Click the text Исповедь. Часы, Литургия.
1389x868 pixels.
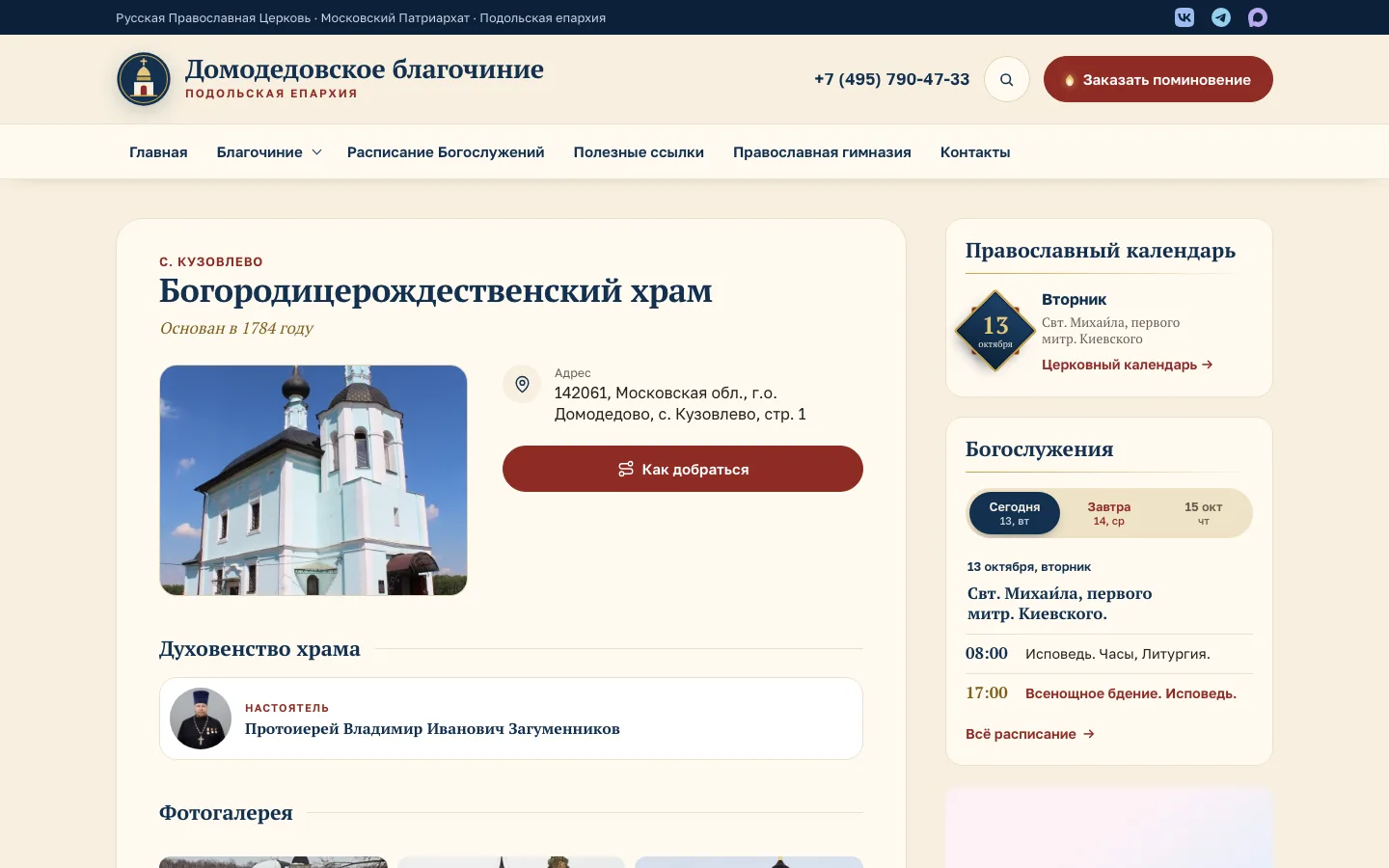click(1118, 654)
